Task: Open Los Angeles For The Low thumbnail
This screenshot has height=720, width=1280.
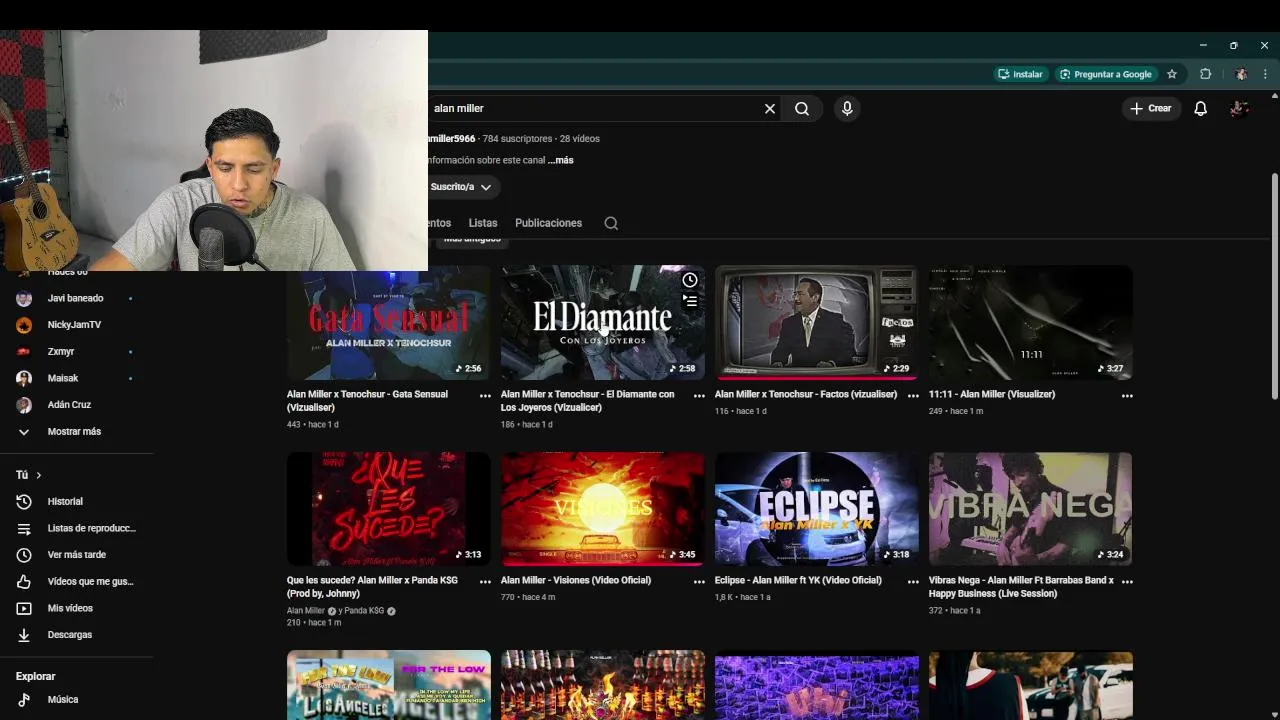Action: (389, 686)
